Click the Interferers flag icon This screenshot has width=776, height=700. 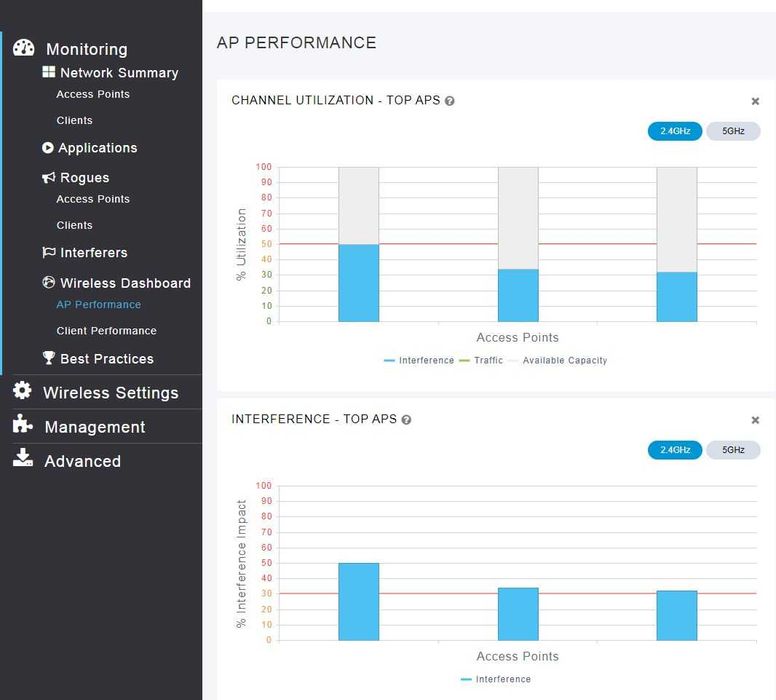48,252
